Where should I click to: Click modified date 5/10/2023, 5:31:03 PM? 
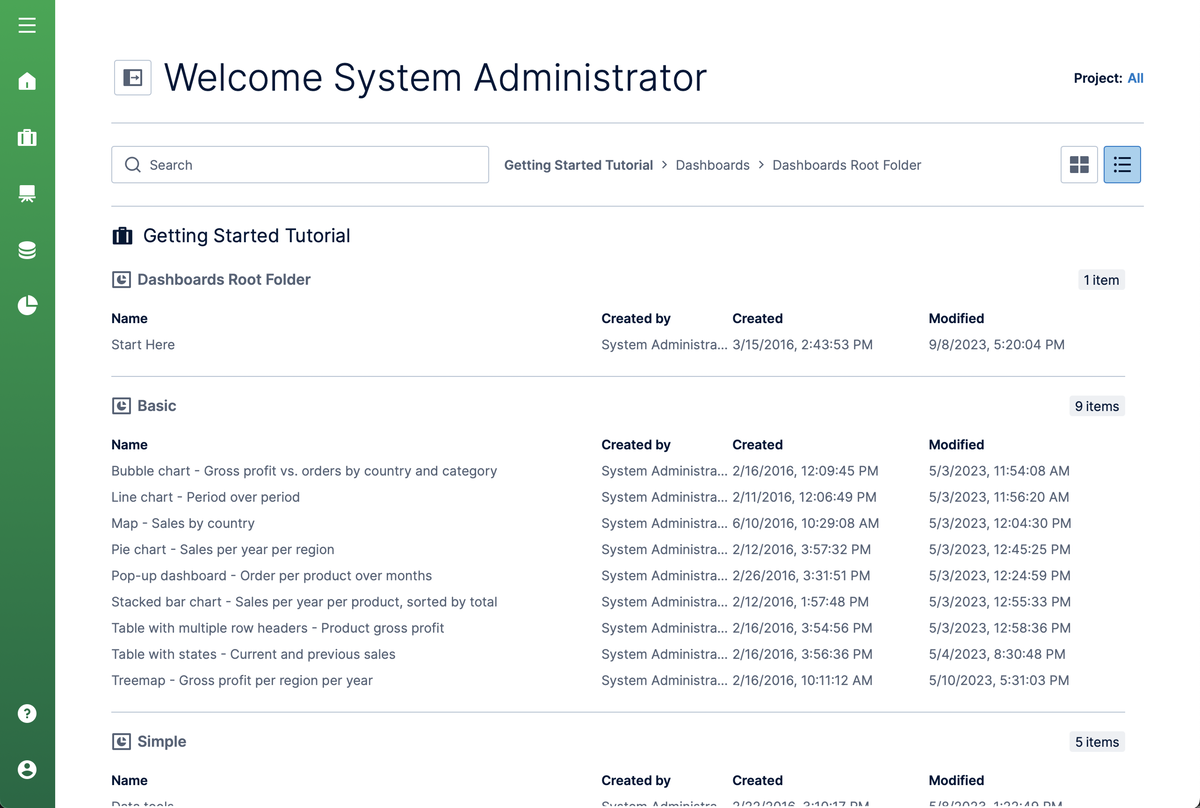click(x=999, y=680)
